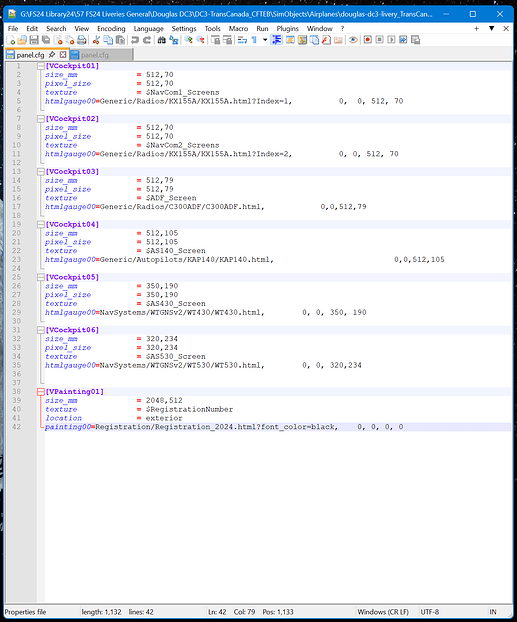The height and width of the screenshot is (622, 517).
Task: Open the question mark help menu
Action: point(342,29)
